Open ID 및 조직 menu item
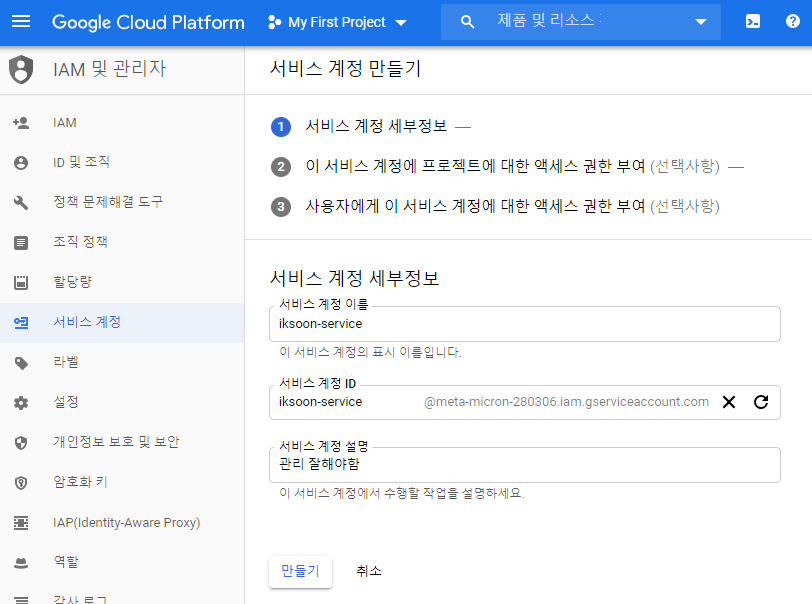812x604 pixels. (122, 163)
